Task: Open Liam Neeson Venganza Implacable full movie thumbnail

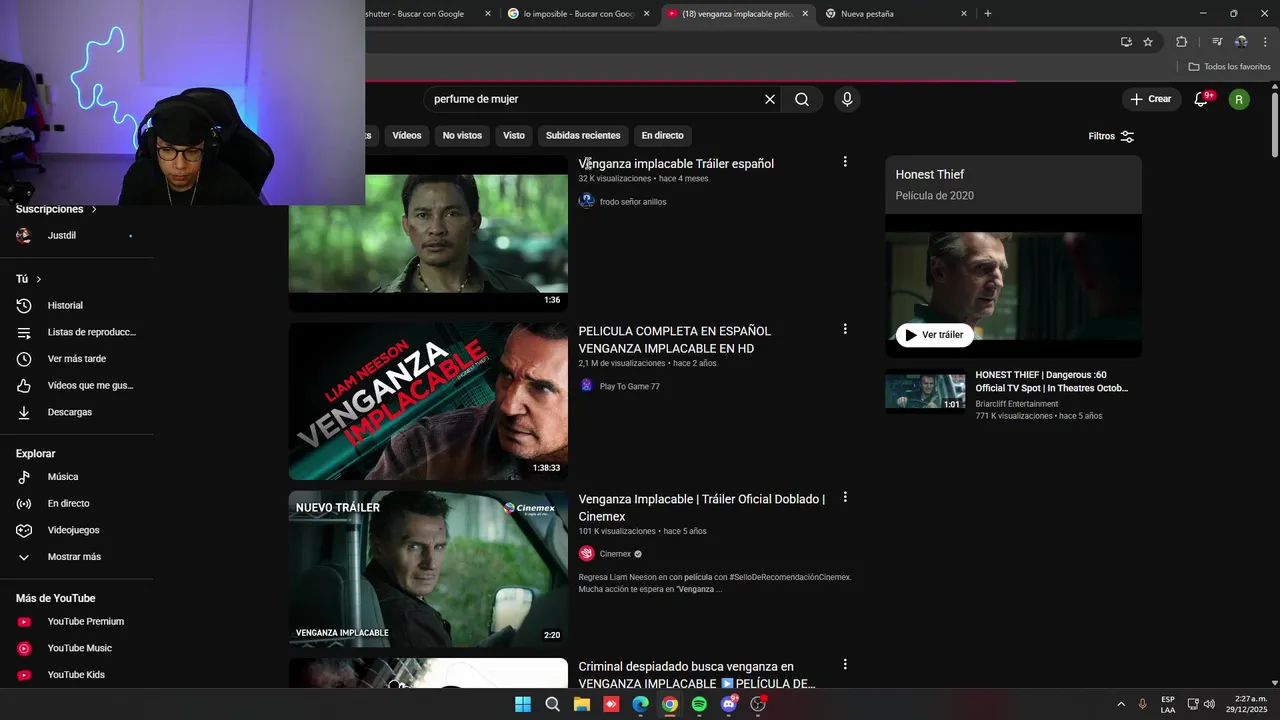Action: coord(428,401)
